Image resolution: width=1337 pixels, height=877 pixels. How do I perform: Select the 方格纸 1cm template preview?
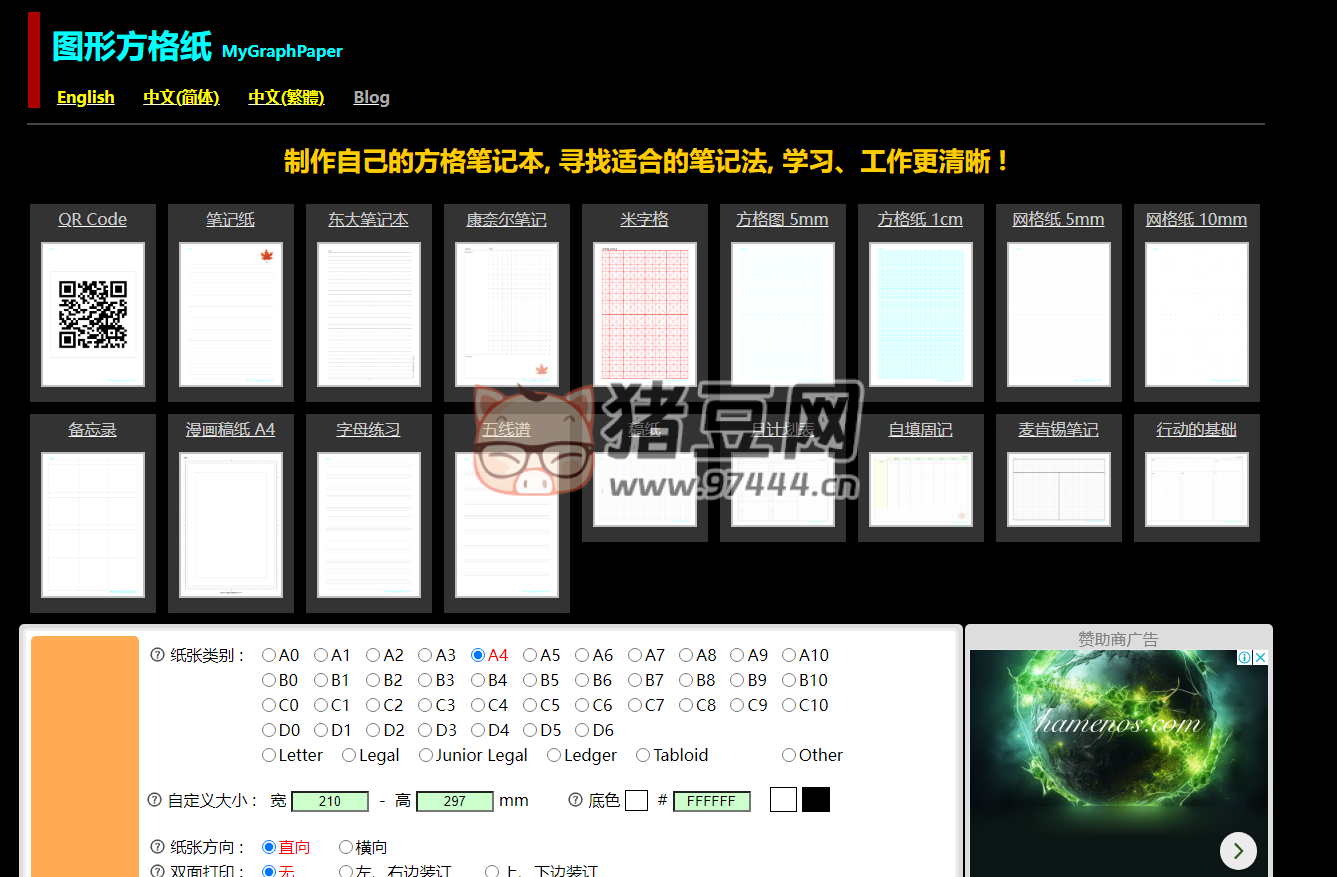[x=920, y=313]
